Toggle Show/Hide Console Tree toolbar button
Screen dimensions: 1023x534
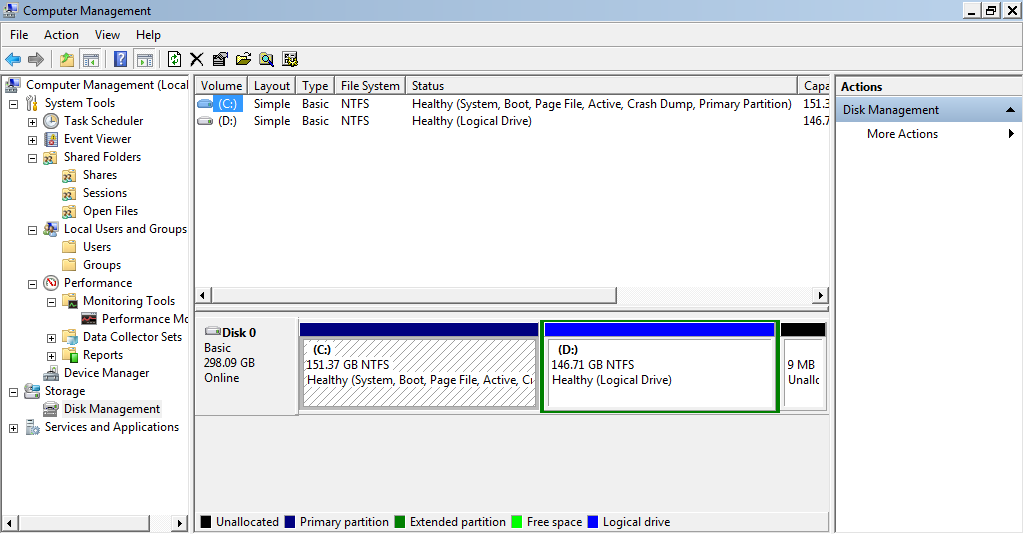[91, 59]
